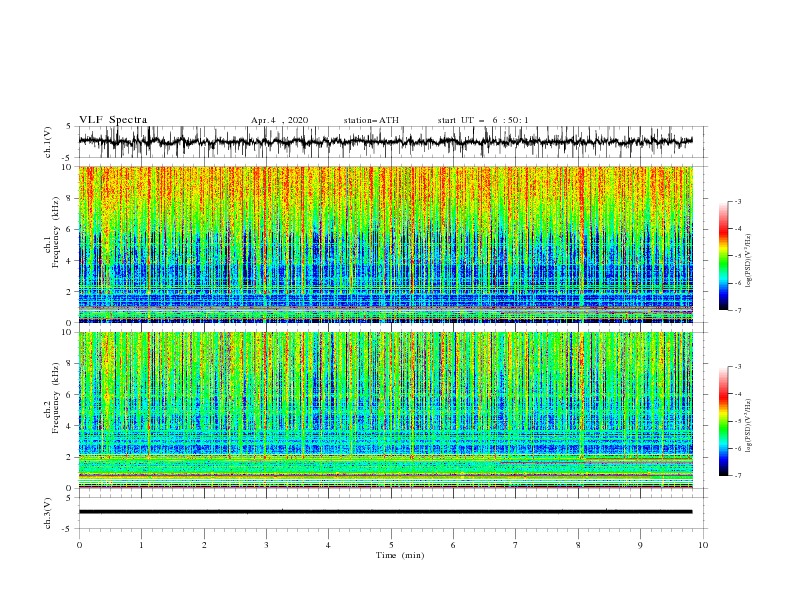The image size is (792, 612).
Task: Click time axis tick label '7'
Action: pyautogui.click(x=516, y=545)
